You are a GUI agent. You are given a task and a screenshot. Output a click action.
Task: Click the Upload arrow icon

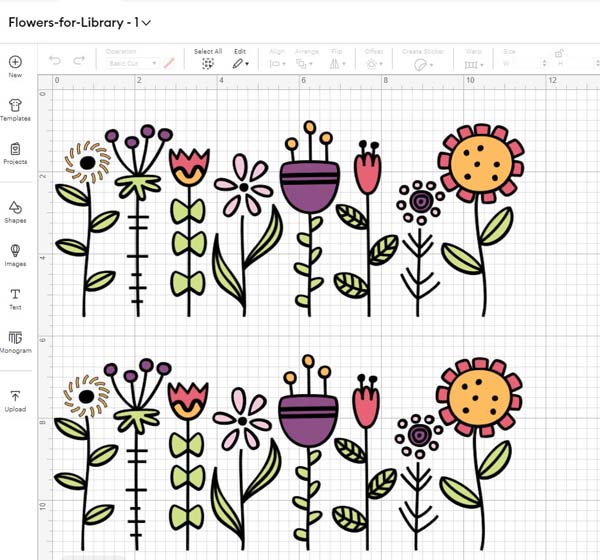tap(15, 396)
